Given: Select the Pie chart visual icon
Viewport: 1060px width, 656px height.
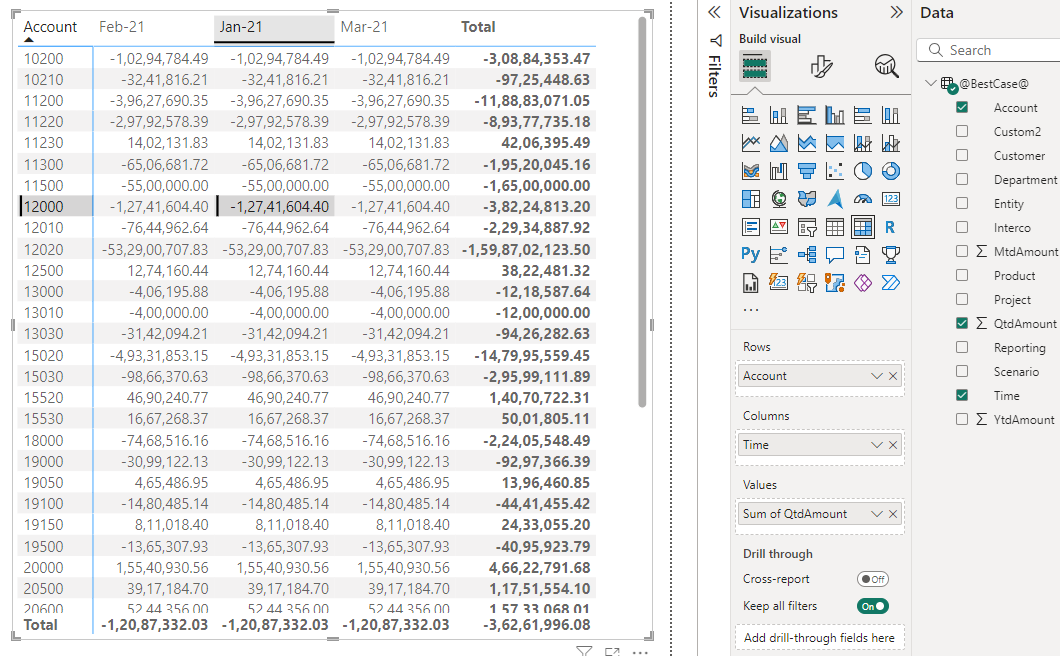Looking at the screenshot, I should click(863, 171).
